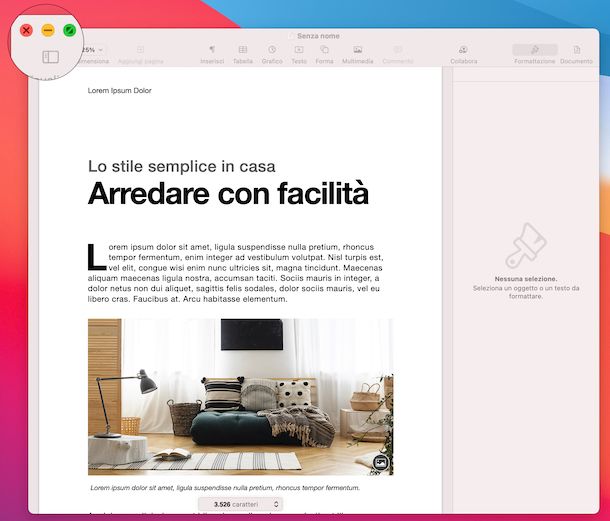Click the Aggiungi pagina toolbar button
This screenshot has height=521, width=610.
click(x=140, y=54)
